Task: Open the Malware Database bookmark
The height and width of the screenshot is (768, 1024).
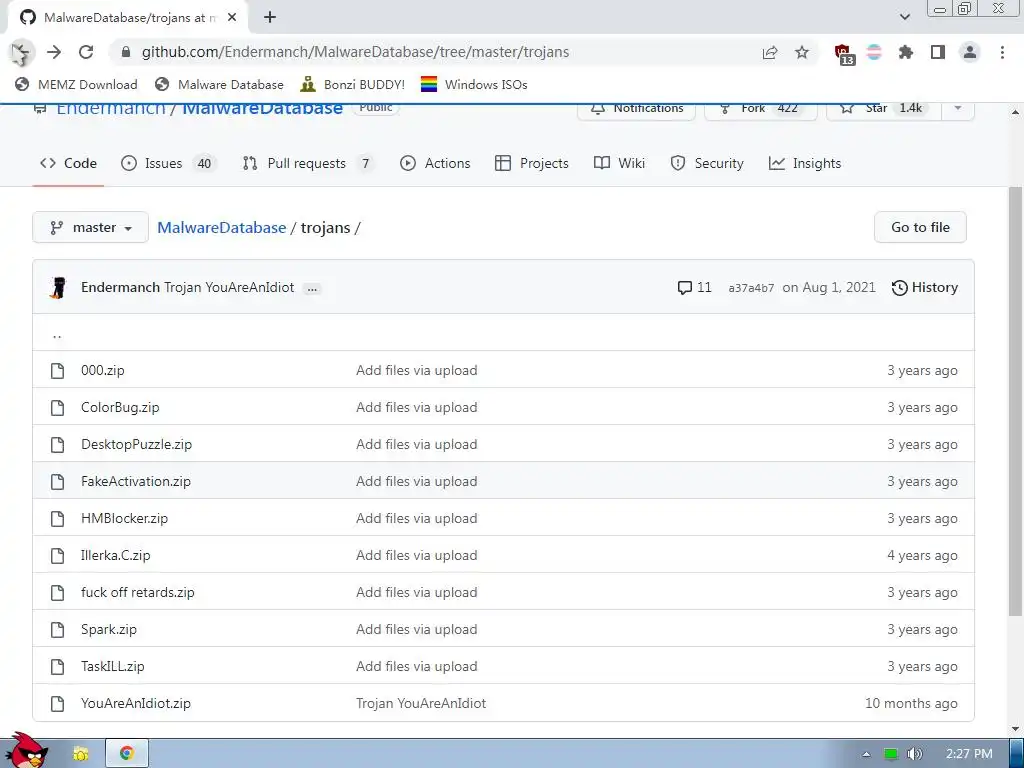Action: [219, 84]
